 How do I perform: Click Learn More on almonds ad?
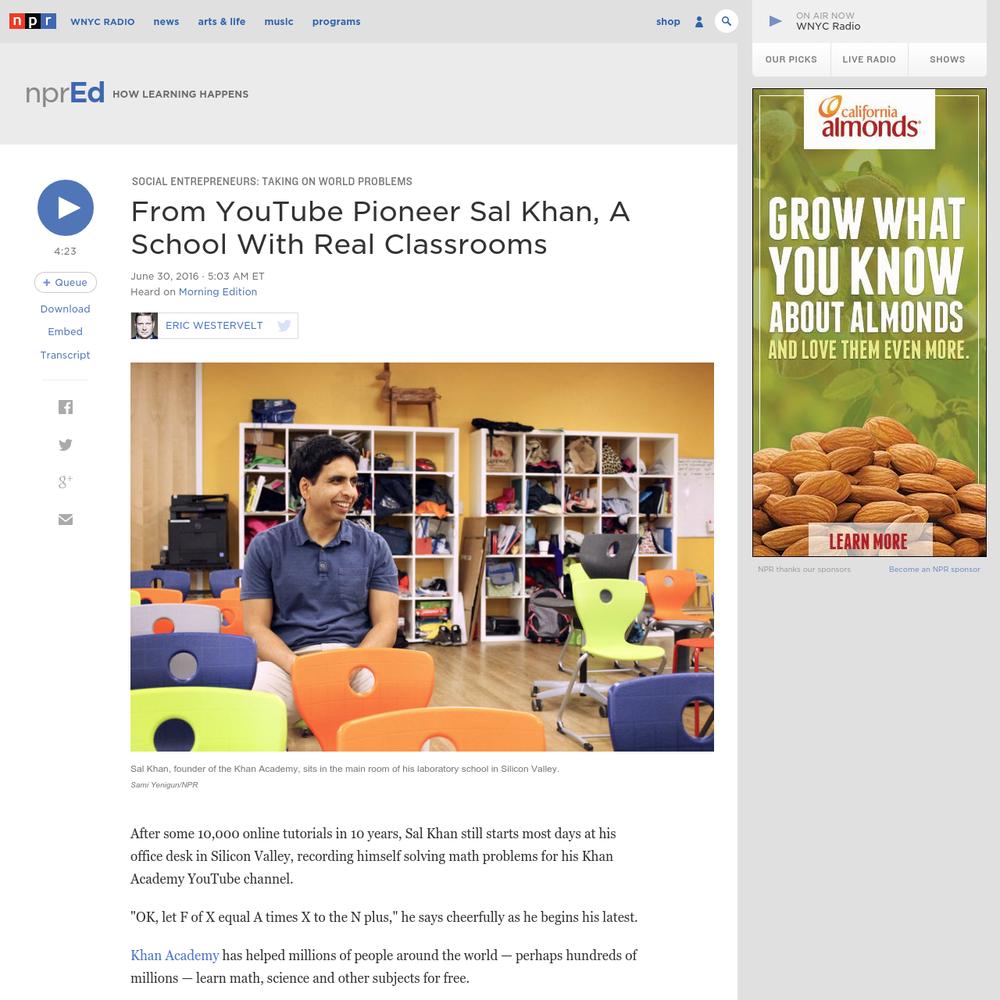pos(871,541)
